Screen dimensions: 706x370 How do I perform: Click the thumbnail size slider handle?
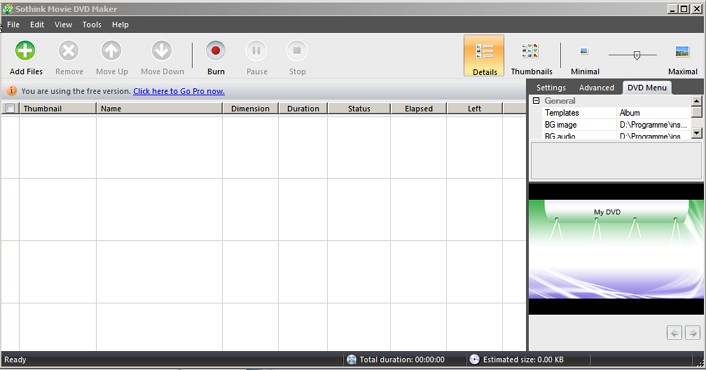click(x=637, y=55)
